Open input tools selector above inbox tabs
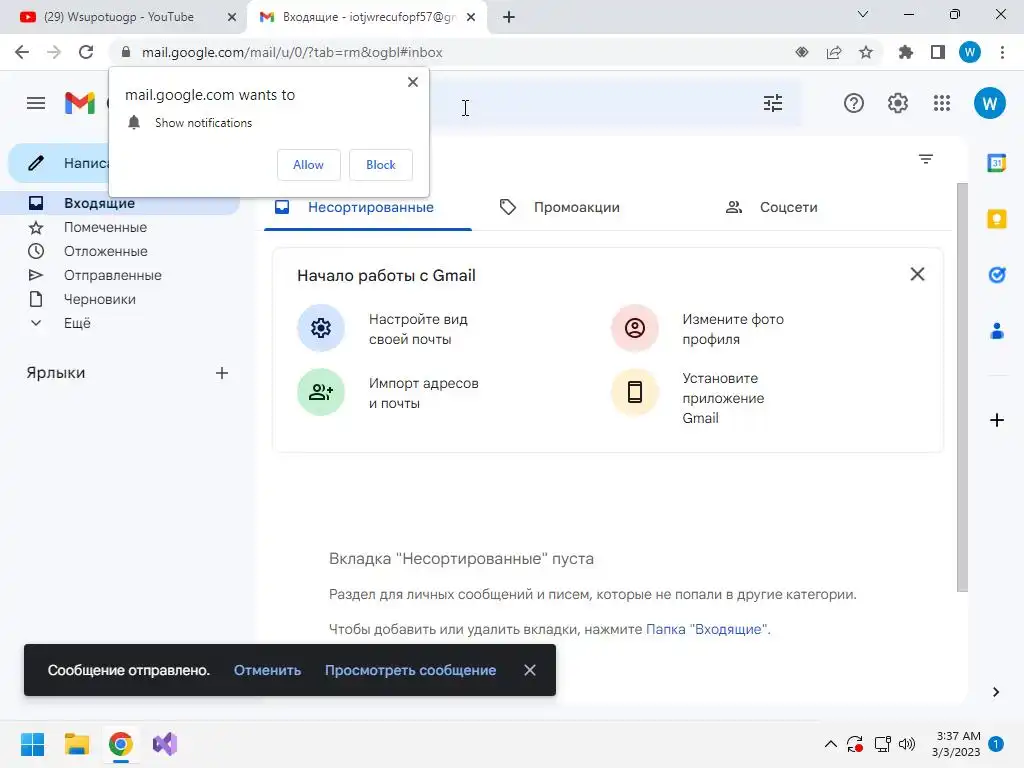This screenshot has height=768, width=1024. pyautogui.click(x=925, y=159)
